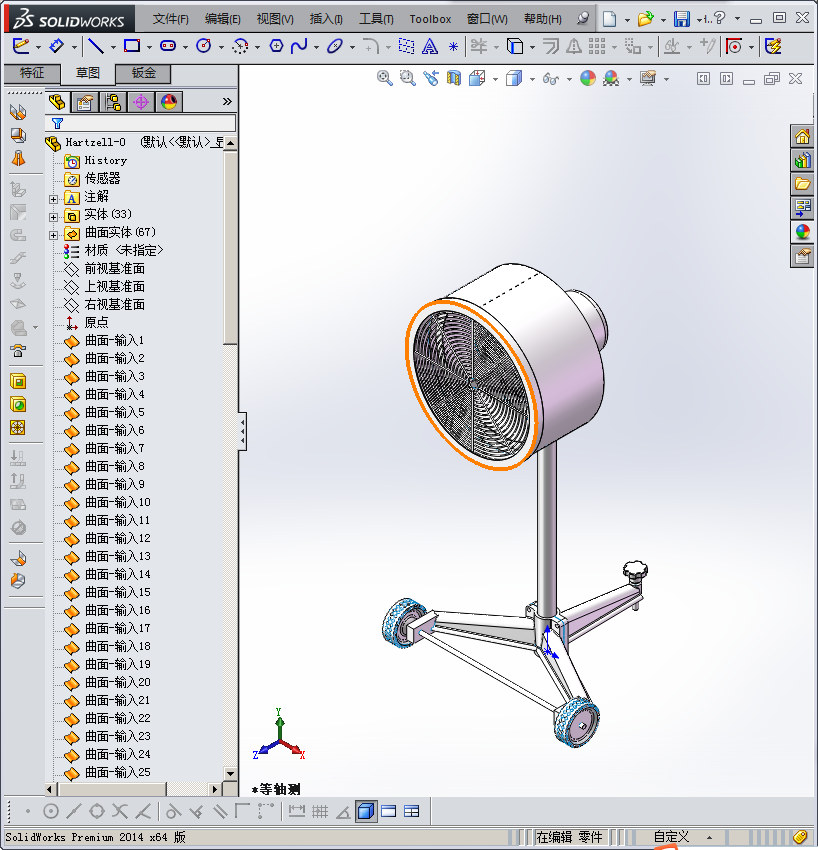Open the 编辑(E) menu
Image resolution: width=818 pixels, height=850 pixels.
pos(223,19)
